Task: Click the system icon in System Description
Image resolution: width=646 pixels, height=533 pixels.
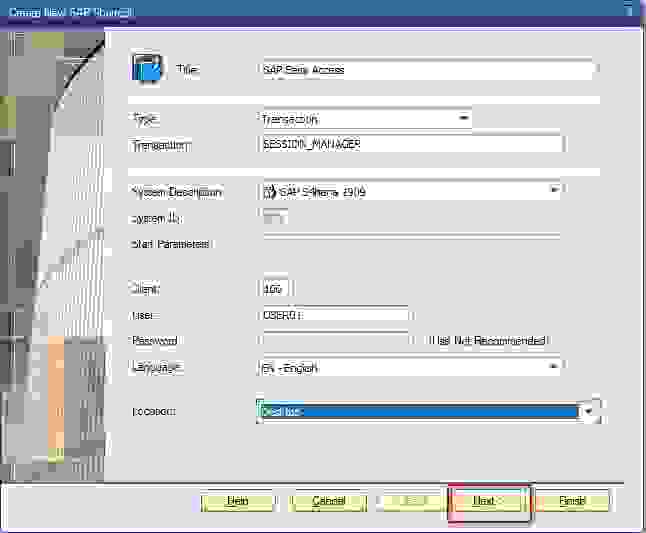Action: tap(269, 192)
